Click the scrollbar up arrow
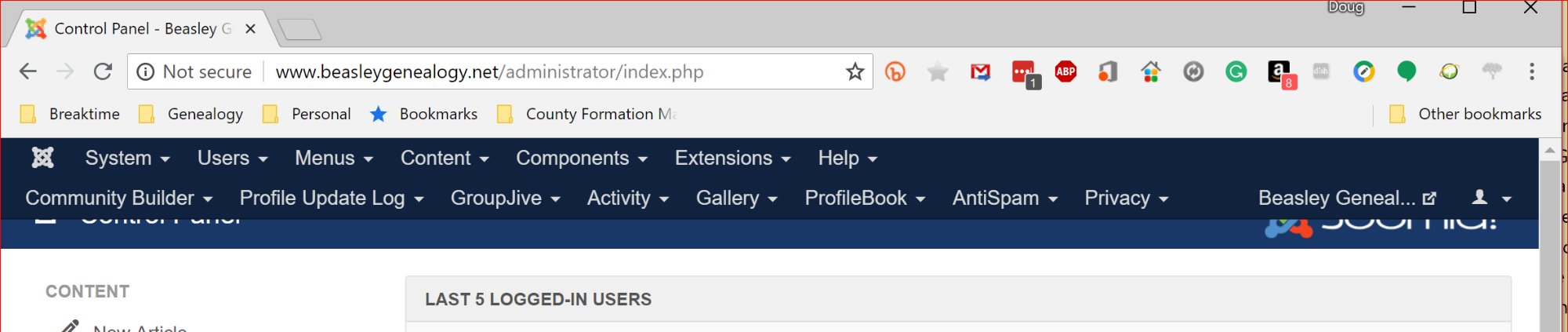This screenshot has width=1568, height=332. 1549,149
